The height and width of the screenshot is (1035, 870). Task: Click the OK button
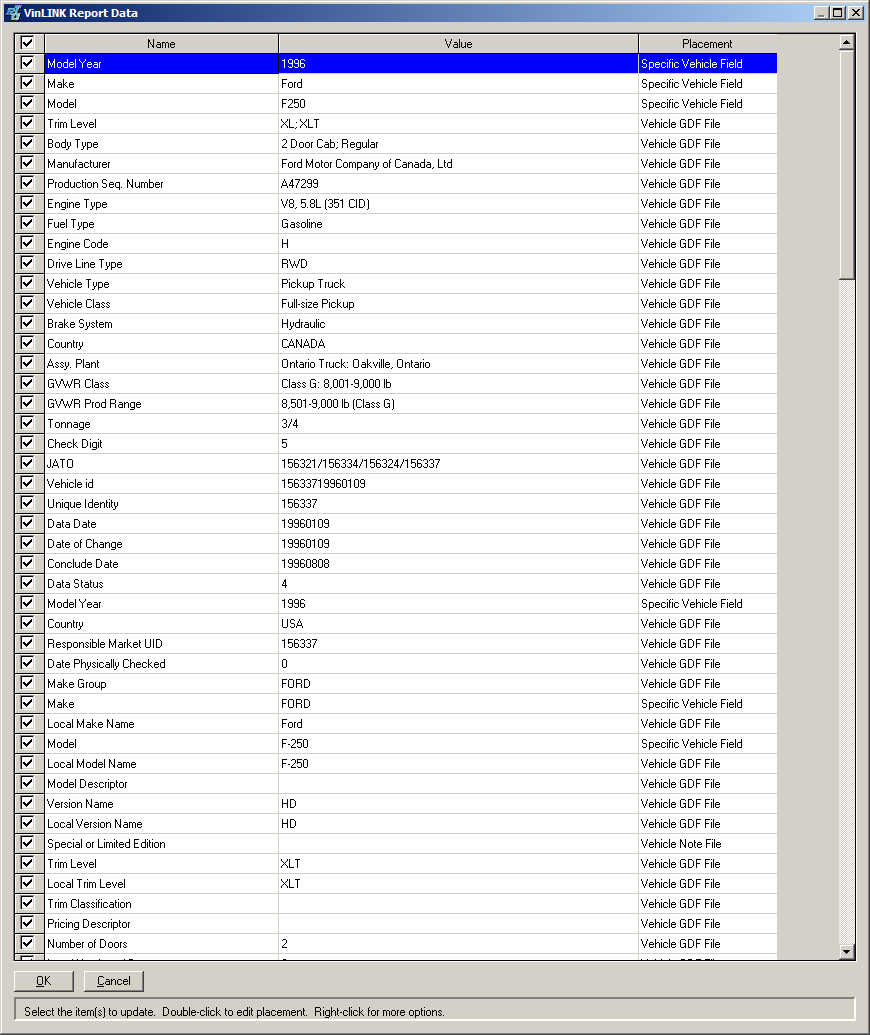coord(43,981)
